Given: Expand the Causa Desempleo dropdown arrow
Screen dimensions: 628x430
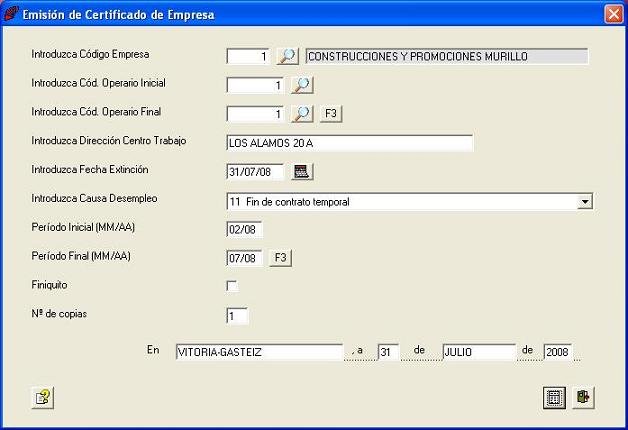Looking at the screenshot, I should pos(585,201).
